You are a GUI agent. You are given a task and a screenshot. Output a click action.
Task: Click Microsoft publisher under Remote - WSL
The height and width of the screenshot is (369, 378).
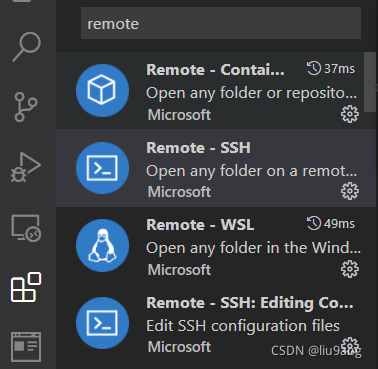pyautogui.click(x=179, y=269)
